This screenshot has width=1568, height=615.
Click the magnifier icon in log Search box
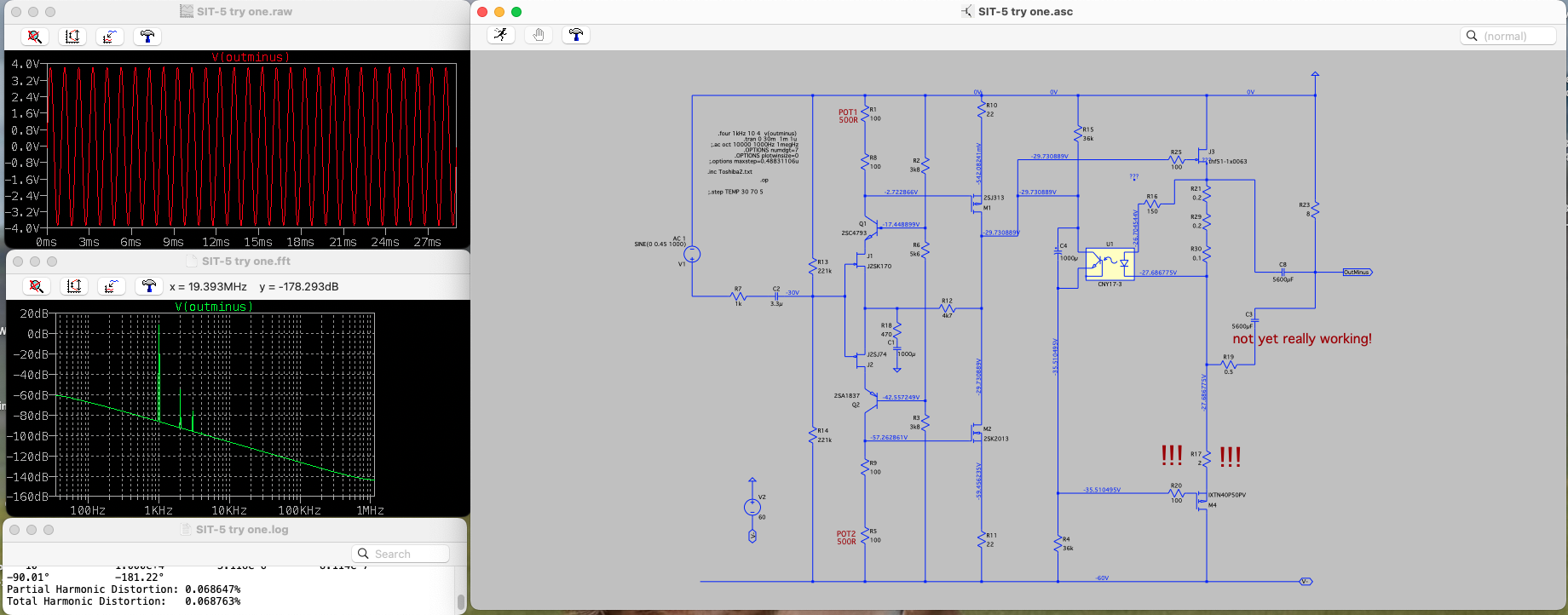click(x=363, y=554)
